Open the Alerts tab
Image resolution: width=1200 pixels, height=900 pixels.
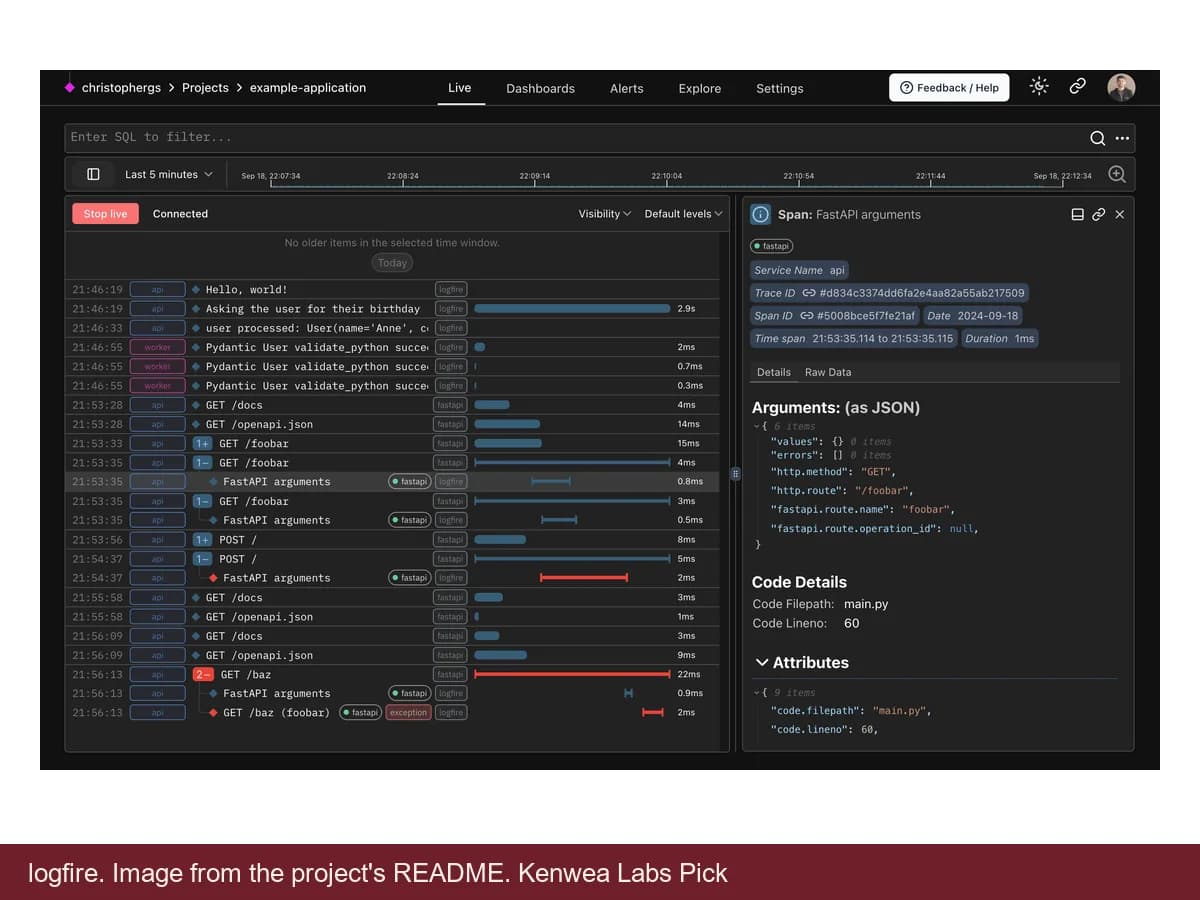(x=627, y=88)
